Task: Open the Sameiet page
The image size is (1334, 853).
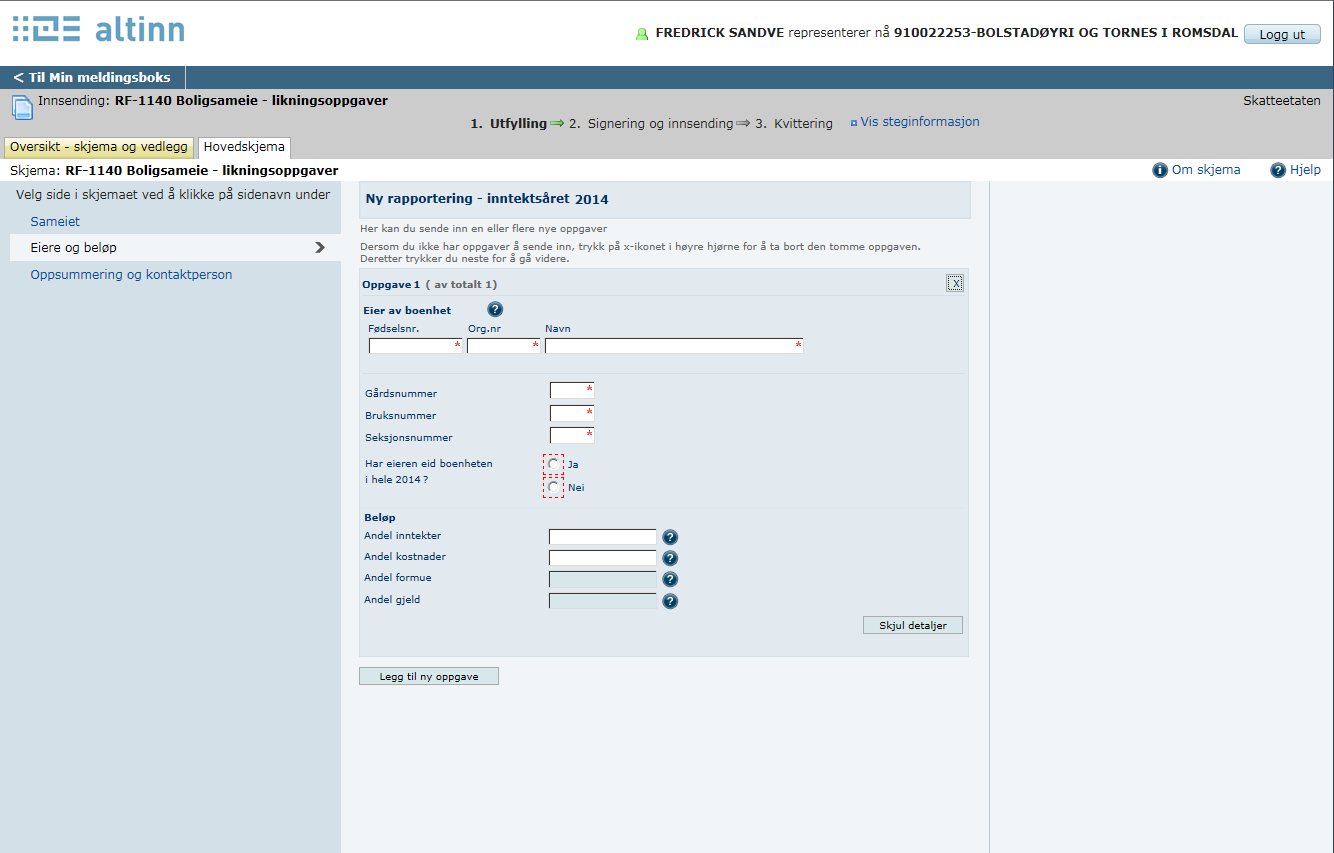Action: click(55, 221)
